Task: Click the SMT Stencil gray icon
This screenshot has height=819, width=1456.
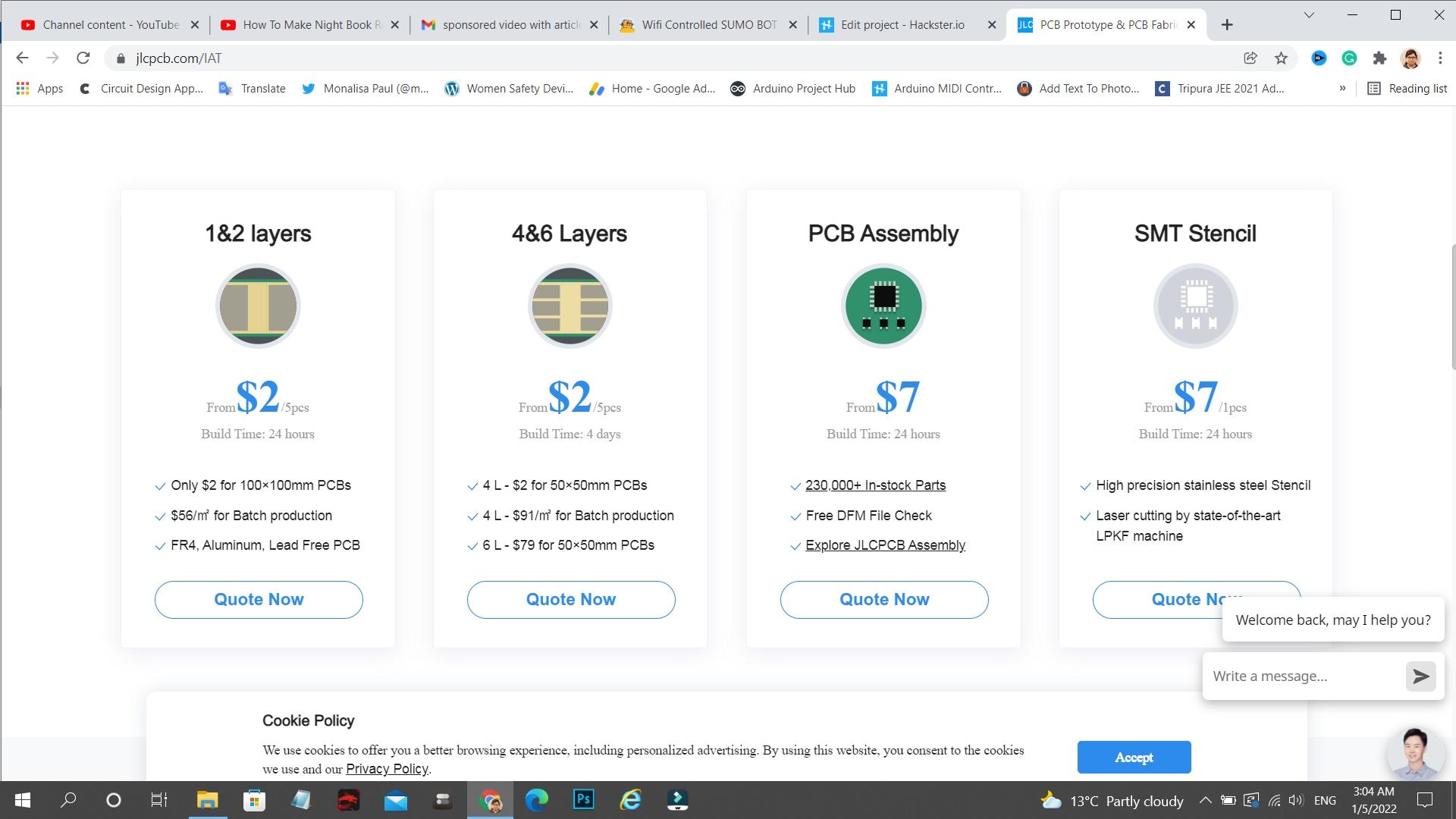Action: pyautogui.click(x=1195, y=306)
